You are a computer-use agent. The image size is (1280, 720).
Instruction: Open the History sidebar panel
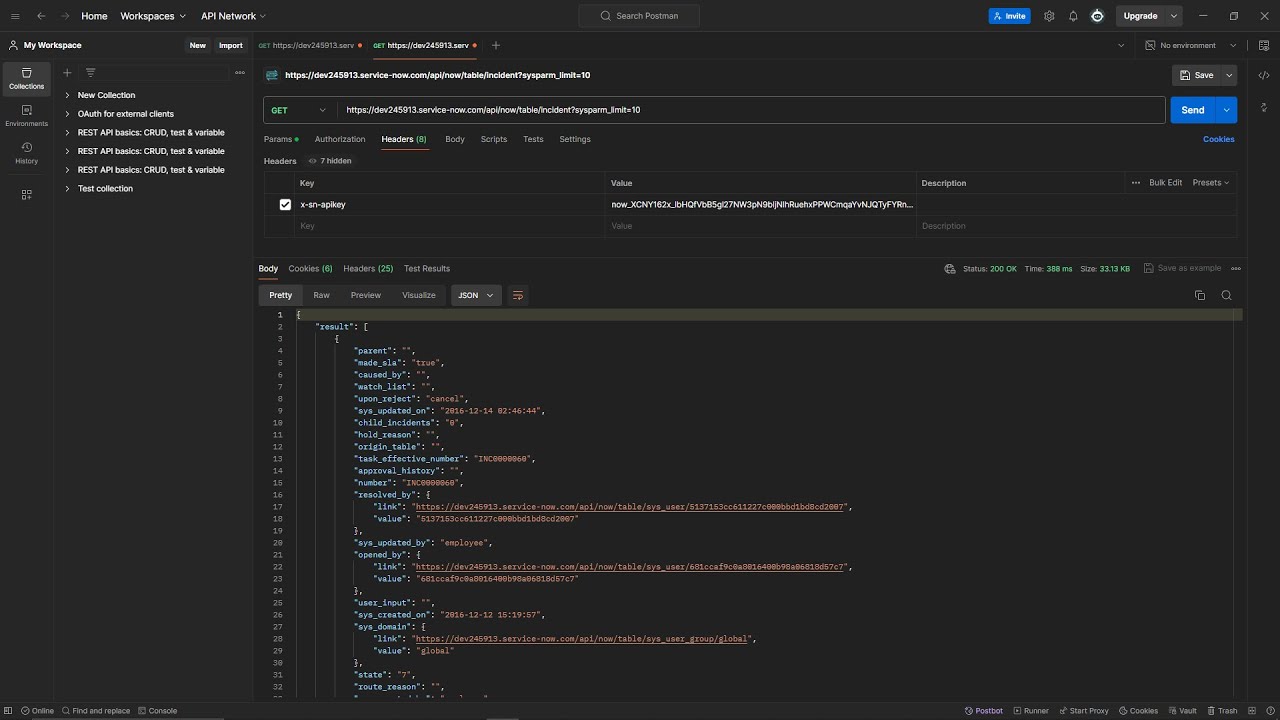[x=27, y=153]
